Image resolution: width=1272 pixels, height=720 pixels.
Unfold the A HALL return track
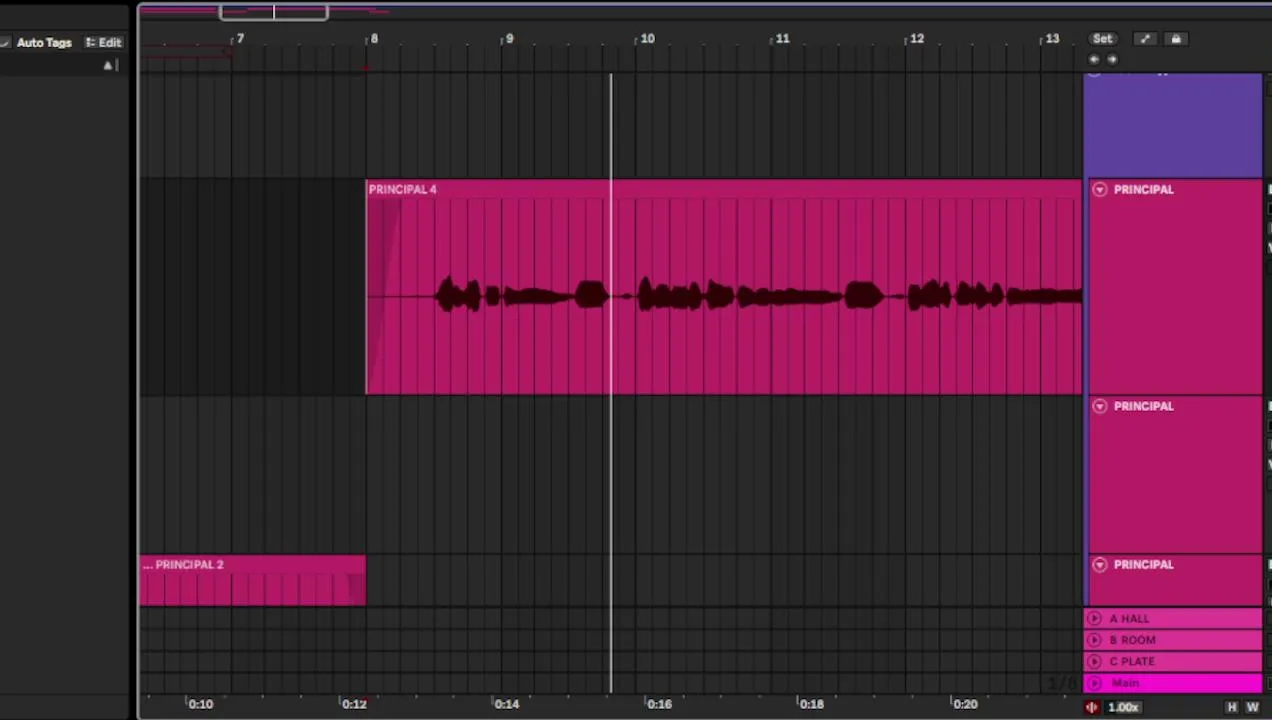pos(1094,619)
